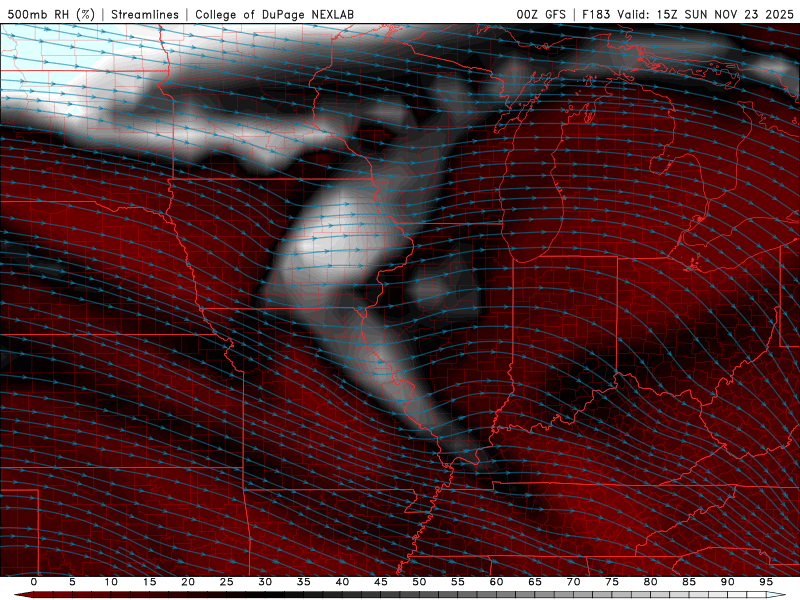
Task: Choose the "75" label on the RH scale
Action: coord(612,582)
